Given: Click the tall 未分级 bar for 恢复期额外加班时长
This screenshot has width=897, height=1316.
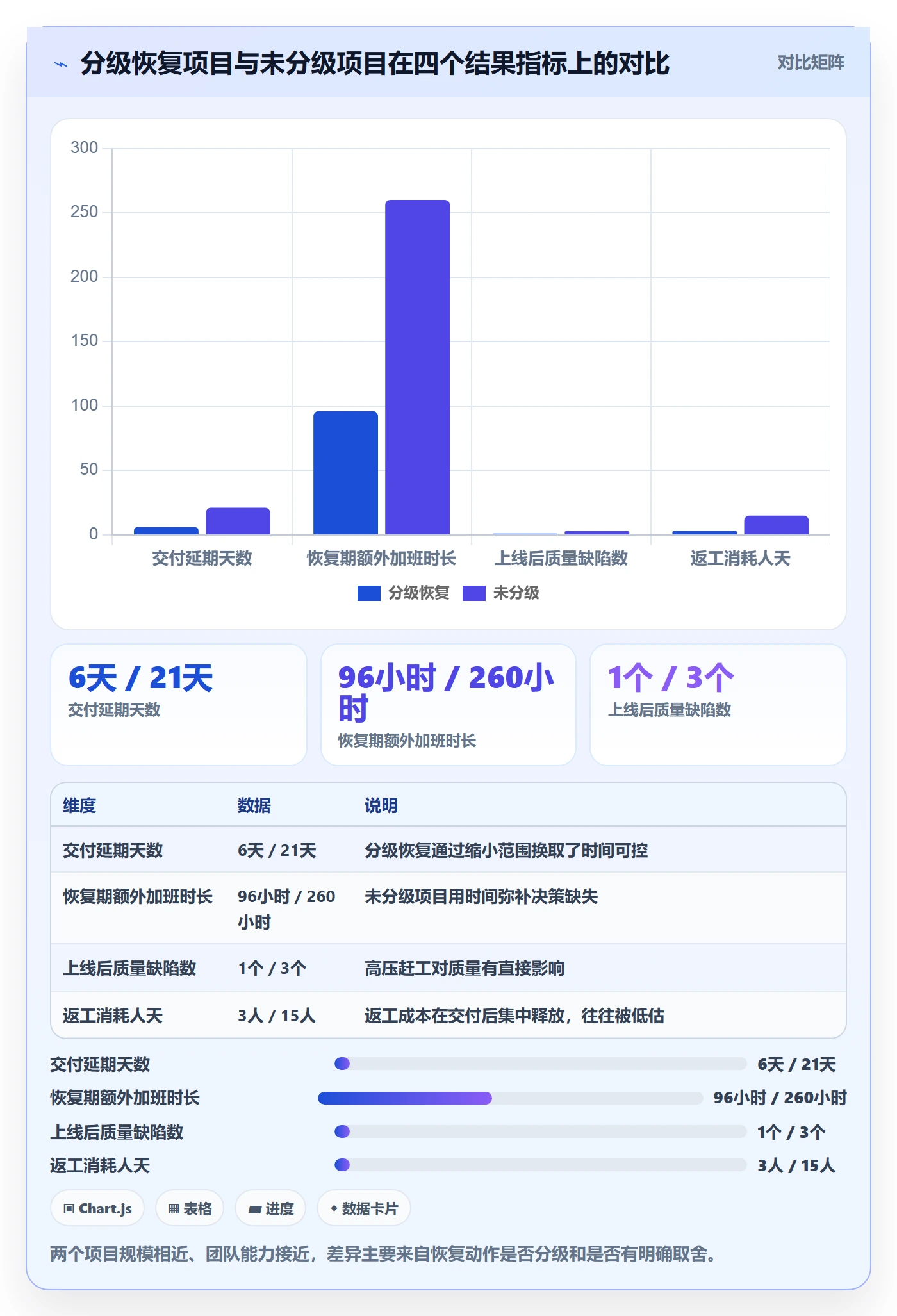Looking at the screenshot, I should pyautogui.click(x=417, y=367).
